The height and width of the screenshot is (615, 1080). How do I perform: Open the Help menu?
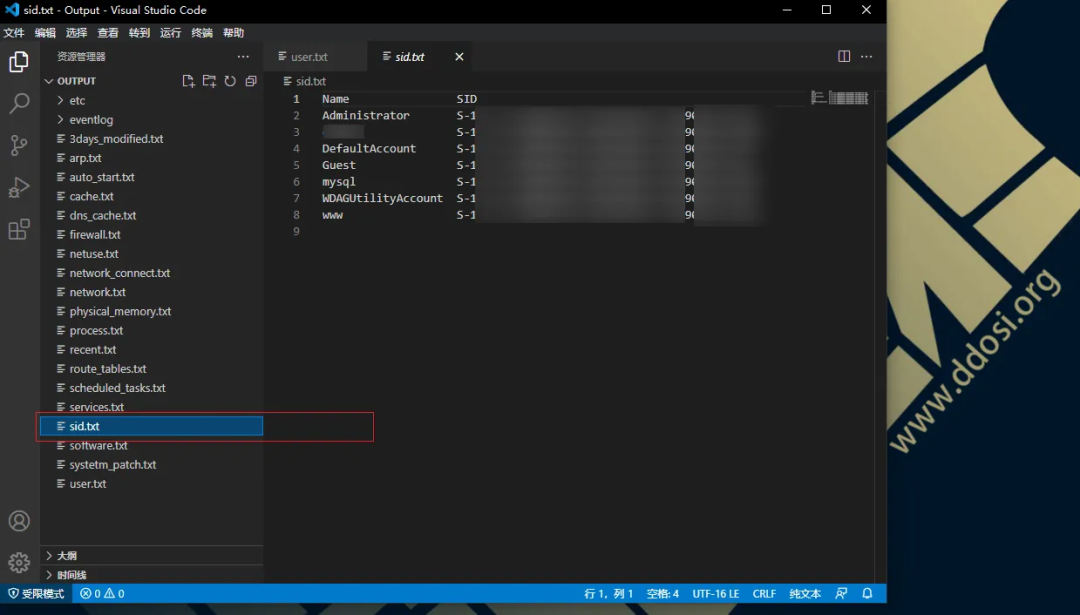pos(233,32)
